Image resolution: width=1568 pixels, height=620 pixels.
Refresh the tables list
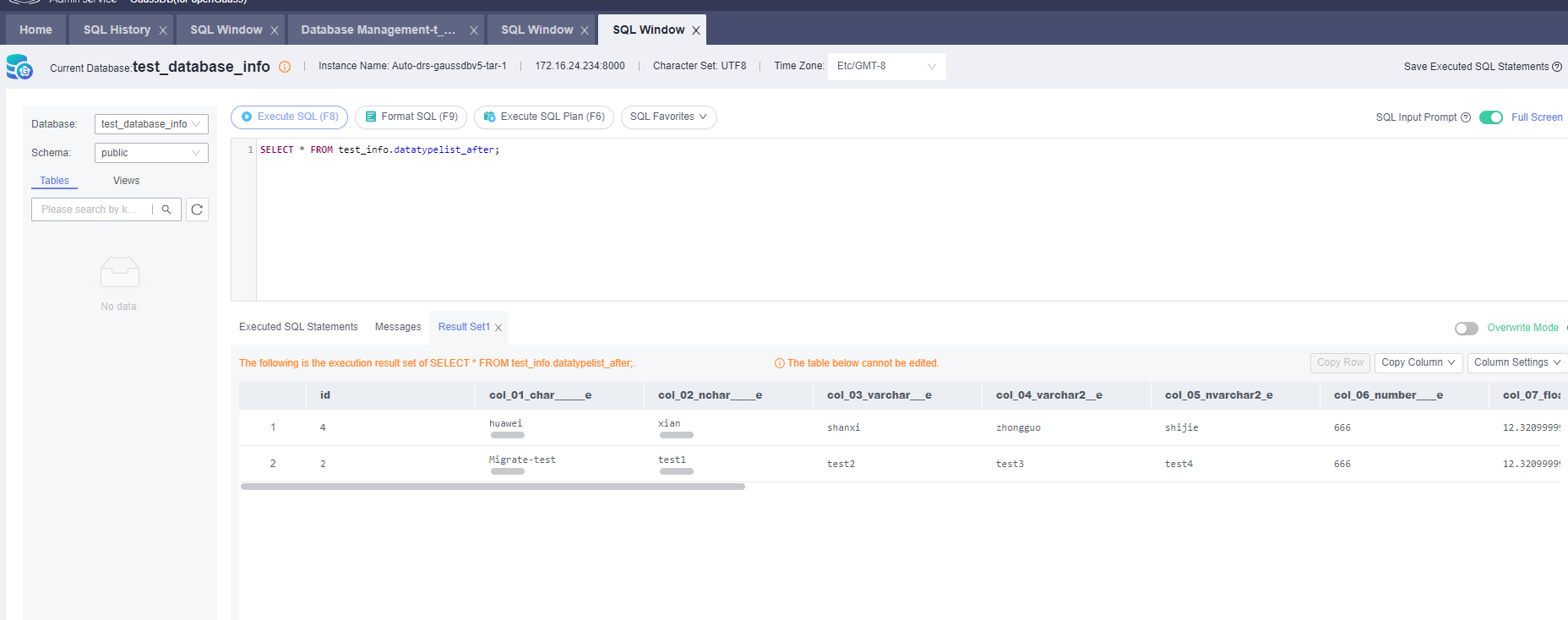pos(197,209)
